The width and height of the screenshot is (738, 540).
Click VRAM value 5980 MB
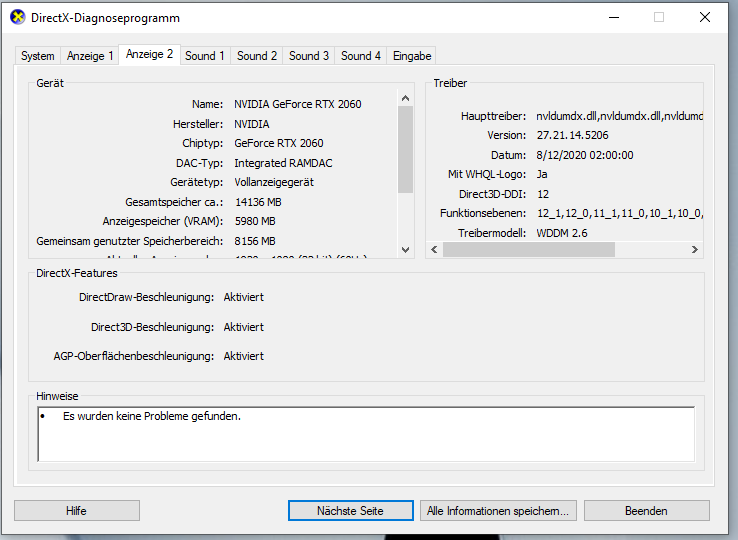[255, 221]
